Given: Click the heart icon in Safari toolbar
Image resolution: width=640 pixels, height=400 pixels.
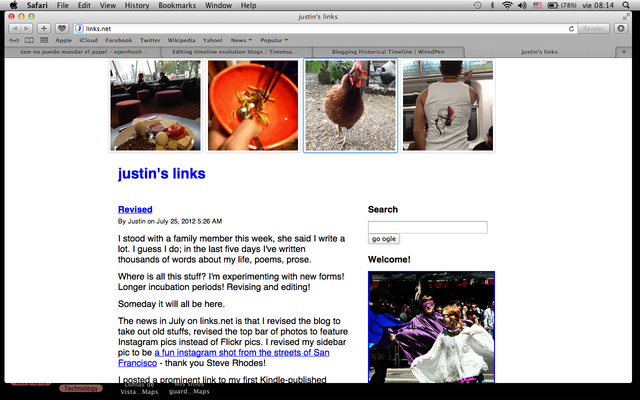Looking at the screenshot, I should [x=62, y=29].
